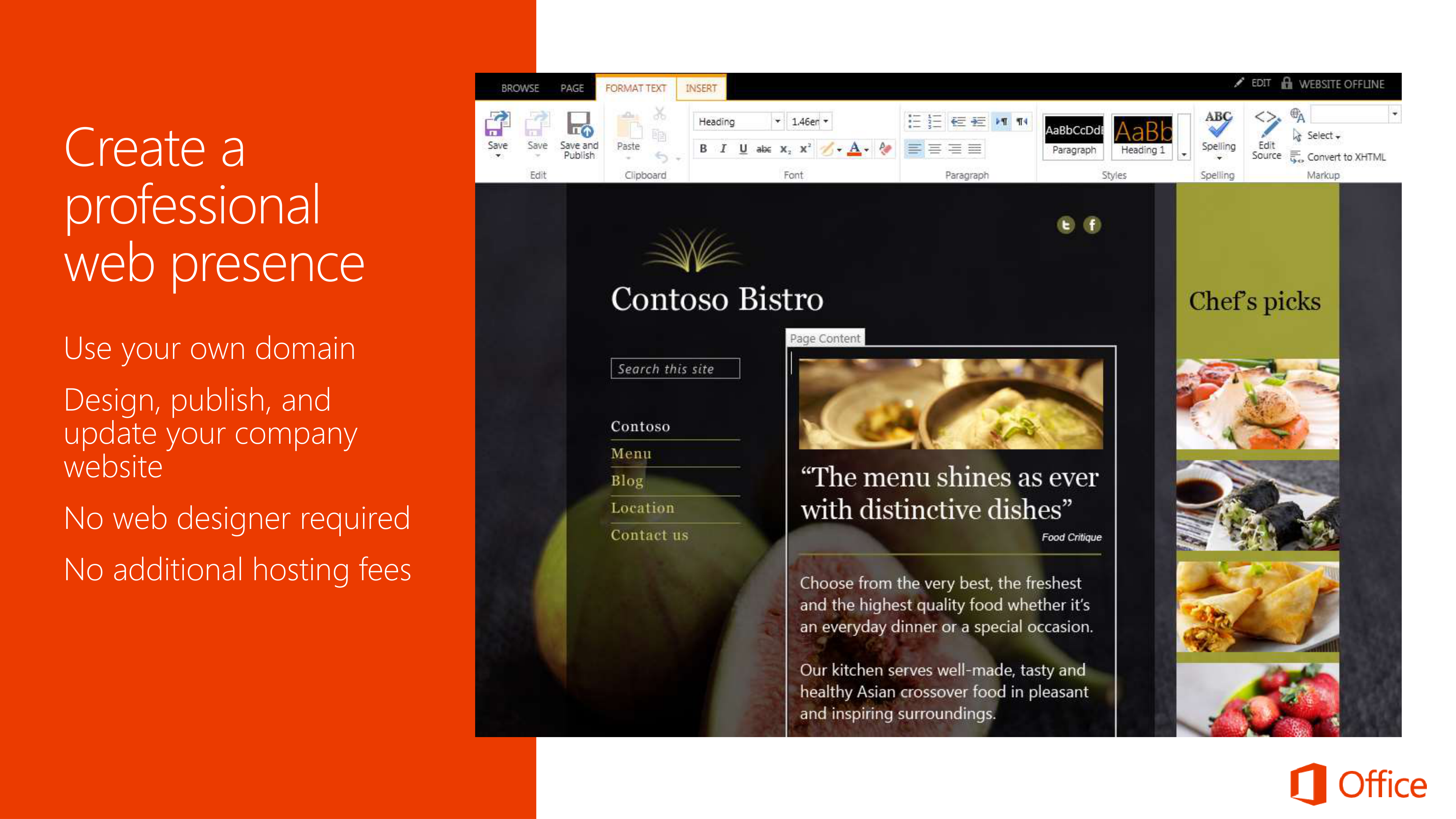Viewport: 1456px width, 819px height.
Task: Expand the first Save button dropdown arrow
Action: (x=498, y=157)
